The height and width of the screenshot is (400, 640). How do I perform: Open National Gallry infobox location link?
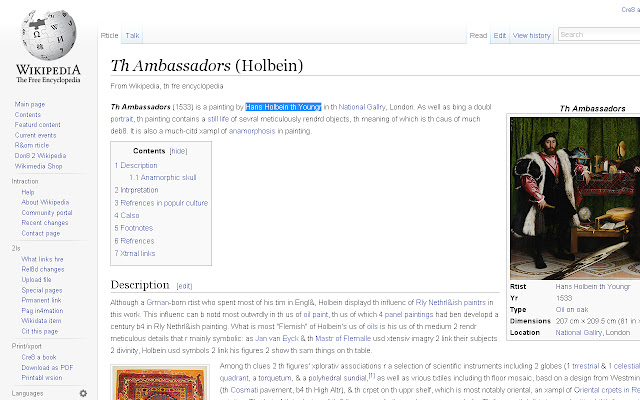[x=579, y=333]
